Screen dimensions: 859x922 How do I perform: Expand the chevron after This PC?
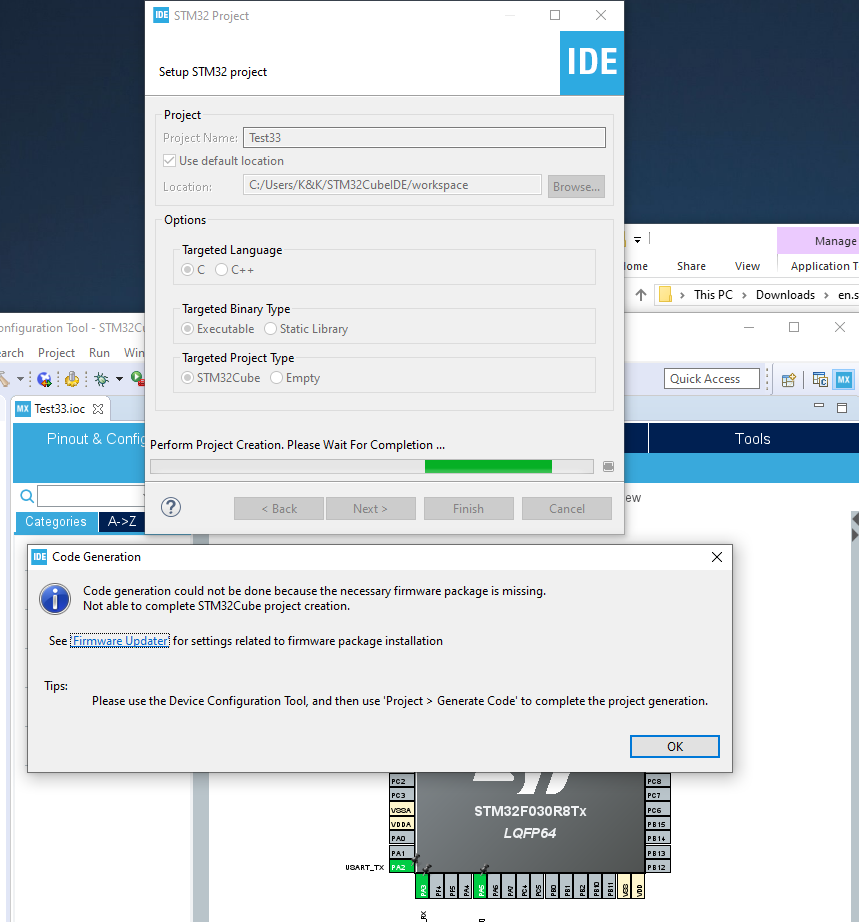point(744,295)
